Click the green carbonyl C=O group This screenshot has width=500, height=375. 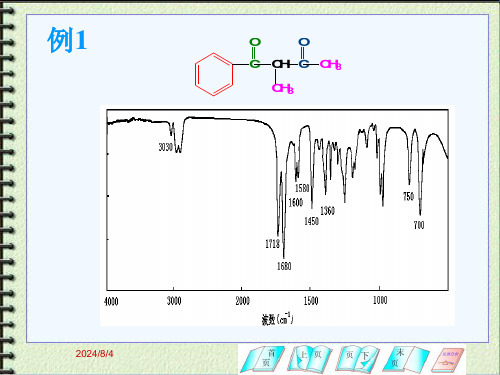[255, 53]
